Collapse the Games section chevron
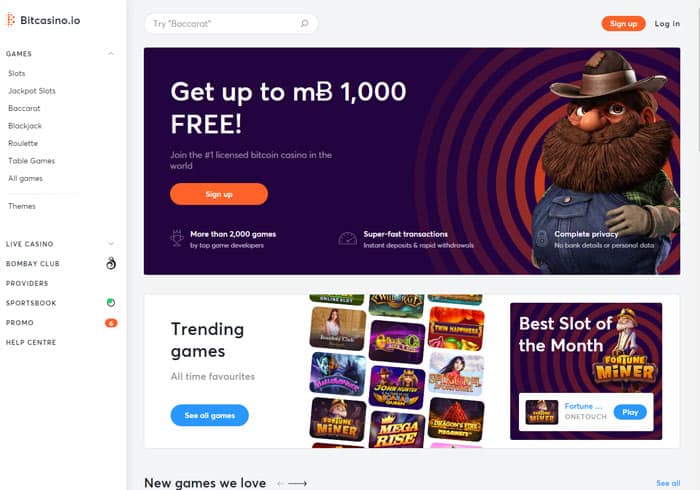700x490 pixels. pos(111,54)
